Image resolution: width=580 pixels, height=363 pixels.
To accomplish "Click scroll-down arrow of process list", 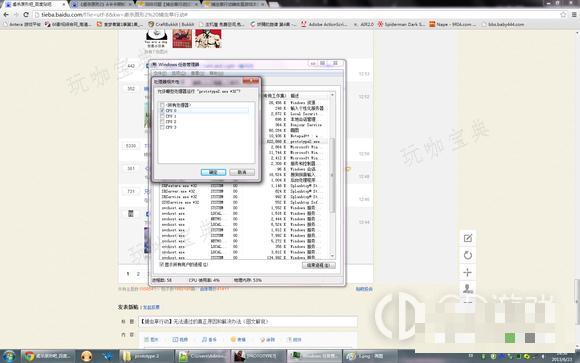I will [x=332, y=256].
